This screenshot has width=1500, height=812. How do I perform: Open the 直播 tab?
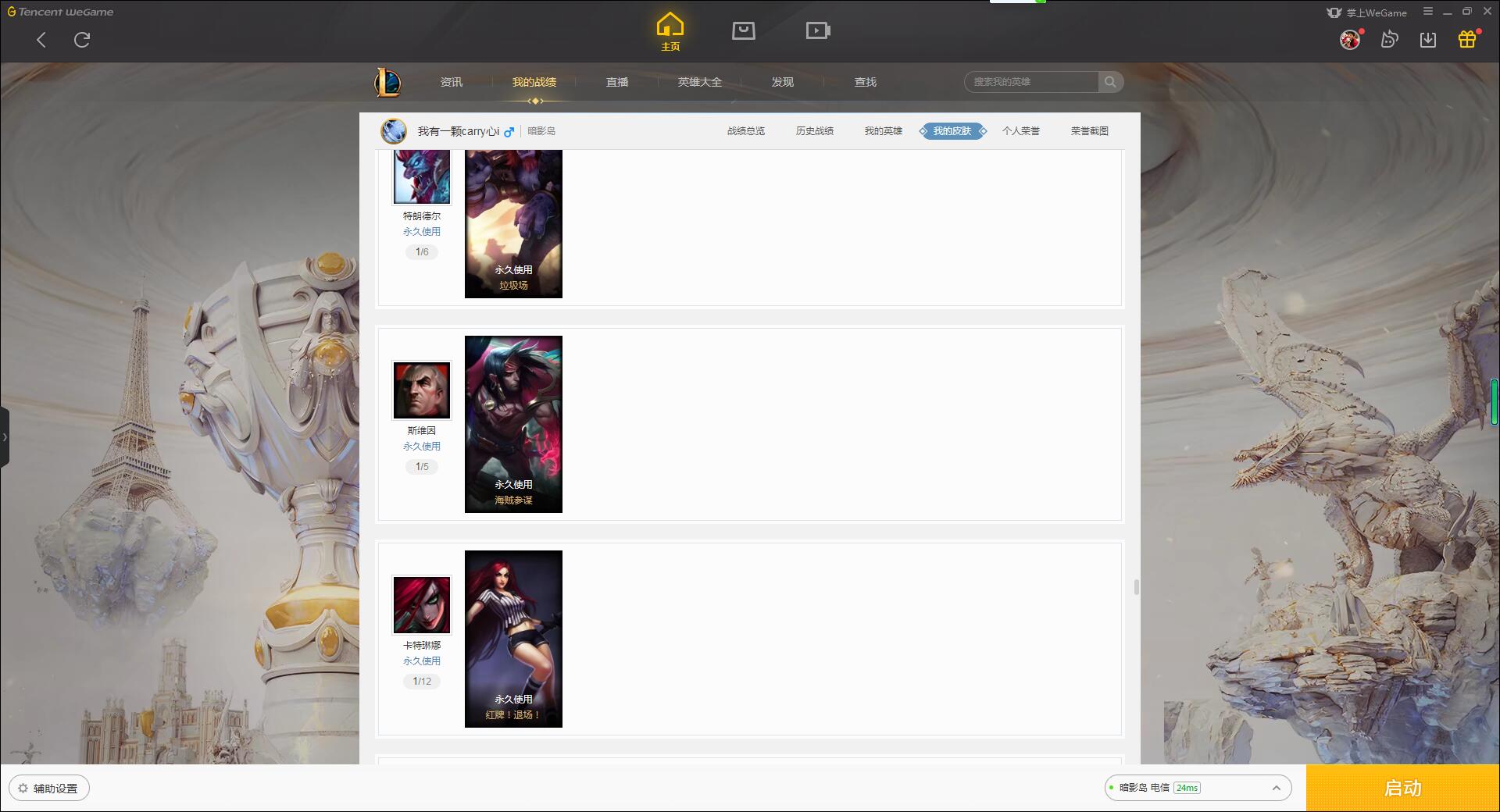[x=617, y=82]
